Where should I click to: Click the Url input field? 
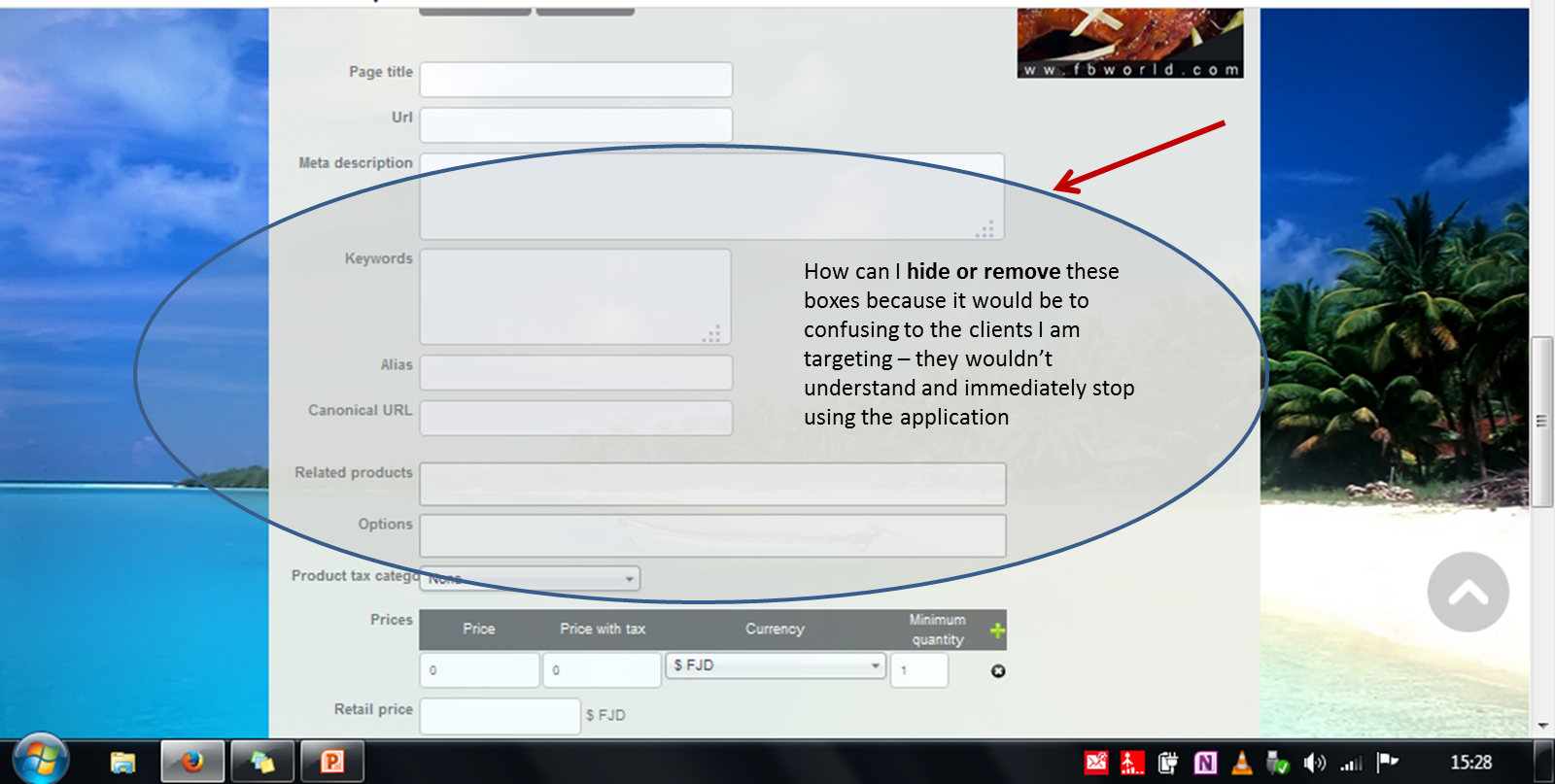(x=576, y=125)
